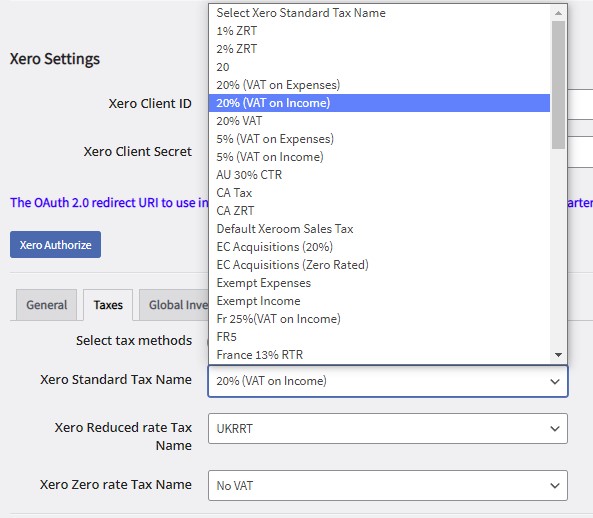Click the 'Xero Zero rate Tax Name' label

(x=116, y=485)
